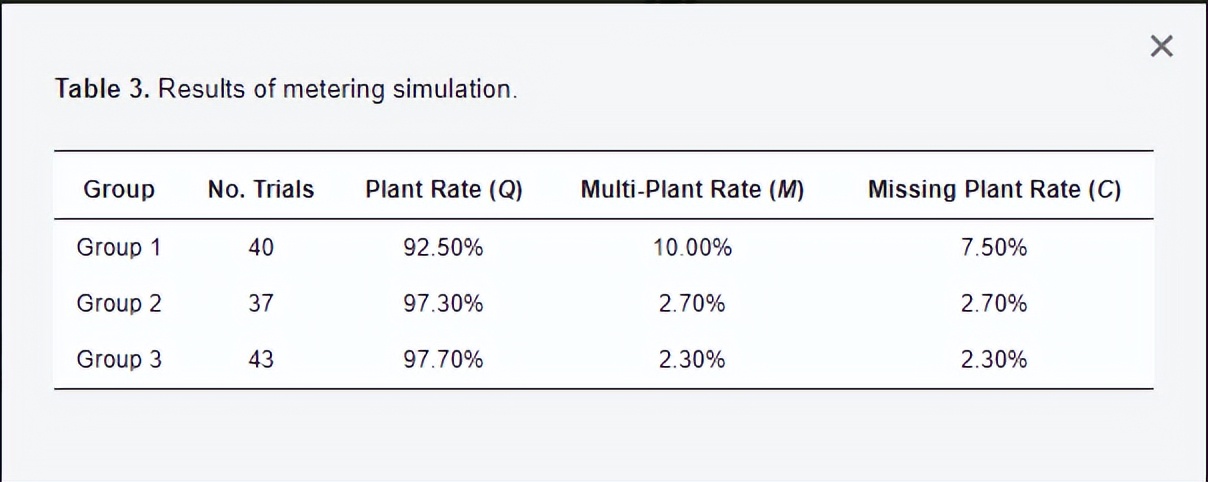Select the Group 1 row label

(x=119, y=248)
